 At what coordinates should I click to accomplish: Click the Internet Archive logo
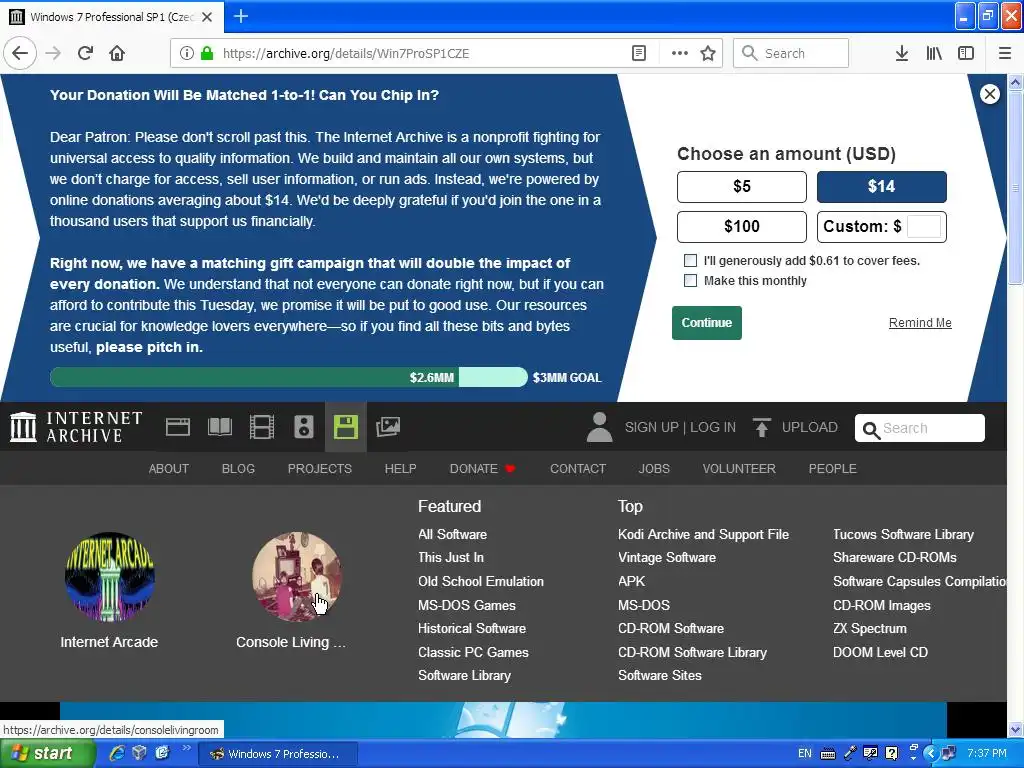(76, 427)
